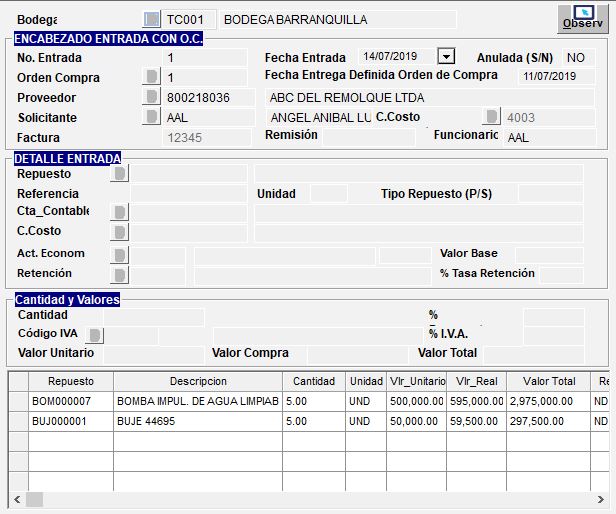Viewport: 616px width, 514px height.
Task: Click the 595,000.00 Vlr_Real cell
Action: [x=477, y=401]
